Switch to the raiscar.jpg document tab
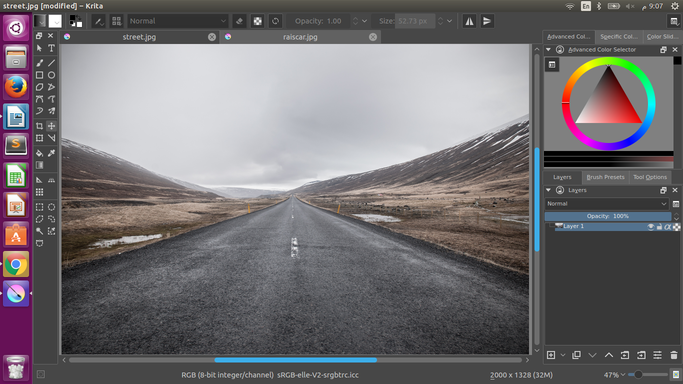Viewport: 683px width, 384px height. [x=300, y=37]
